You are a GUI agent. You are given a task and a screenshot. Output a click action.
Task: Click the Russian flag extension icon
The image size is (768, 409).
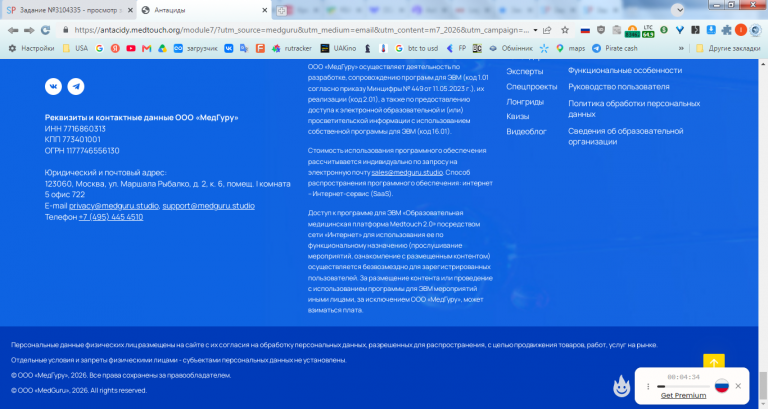click(x=585, y=30)
